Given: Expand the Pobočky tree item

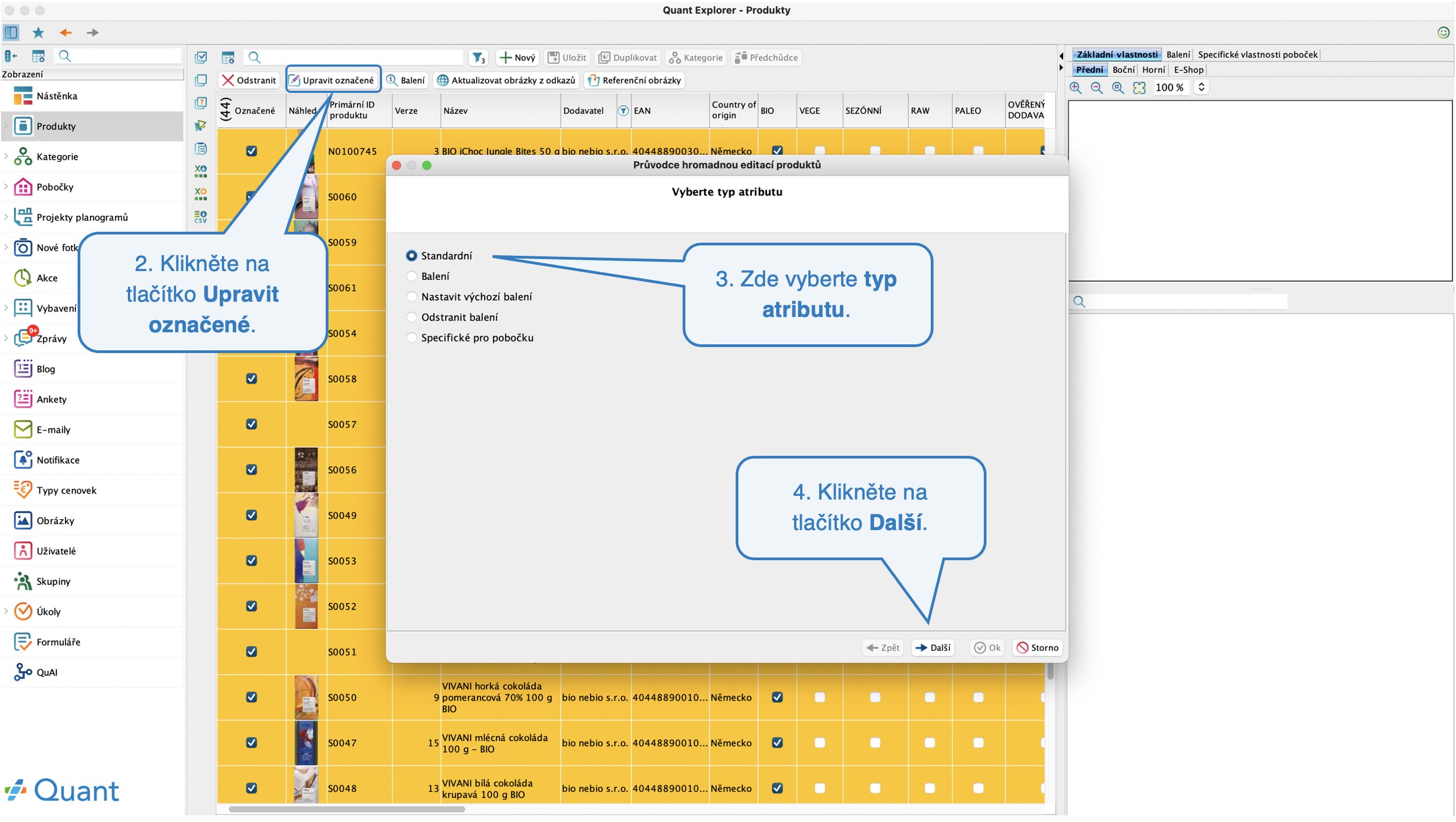Looking at the screenshot, I should click(x=6, y=186).
